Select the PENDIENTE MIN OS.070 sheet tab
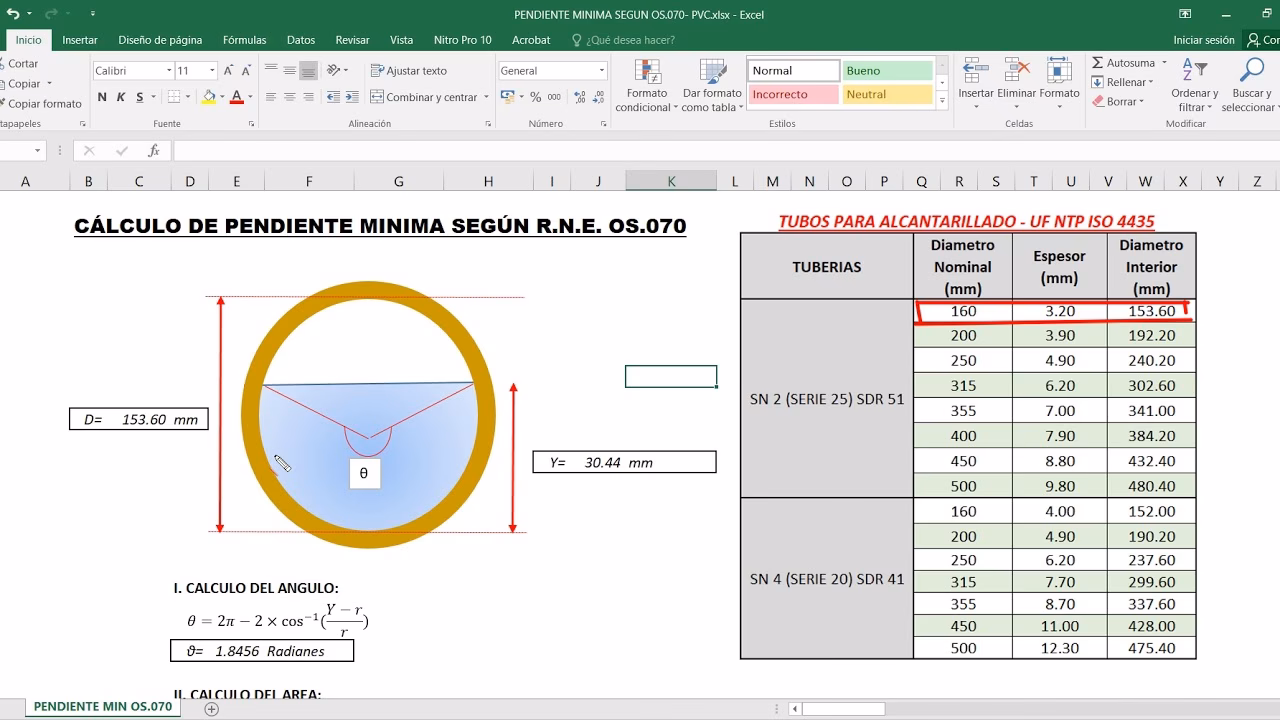1280x720 pixels. 103,706
